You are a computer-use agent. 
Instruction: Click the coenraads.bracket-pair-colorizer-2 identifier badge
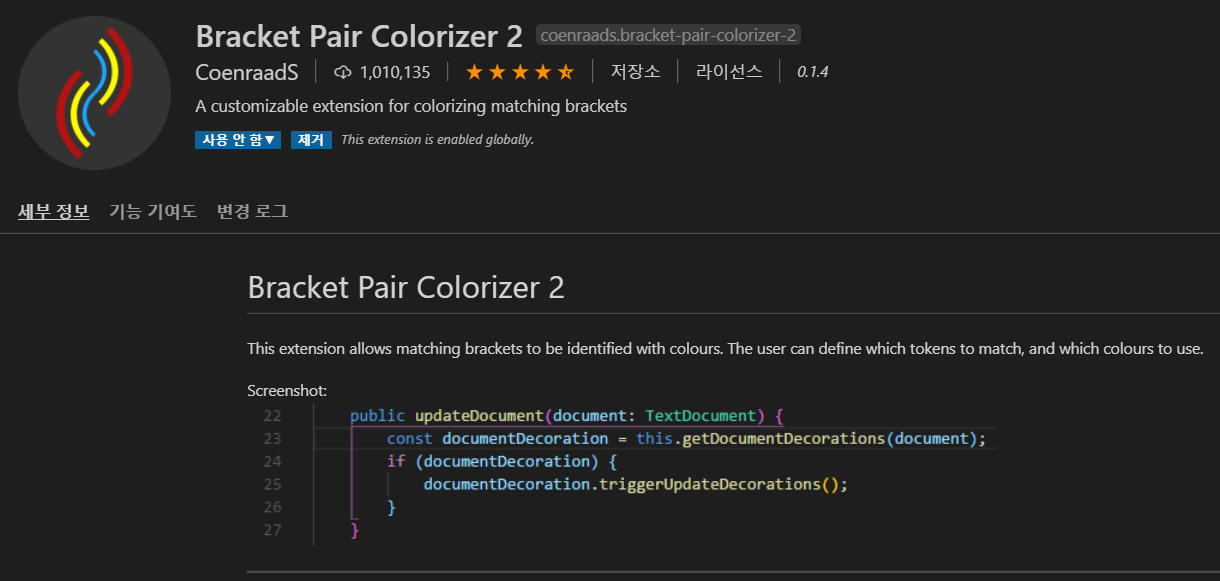coord(668,34)
